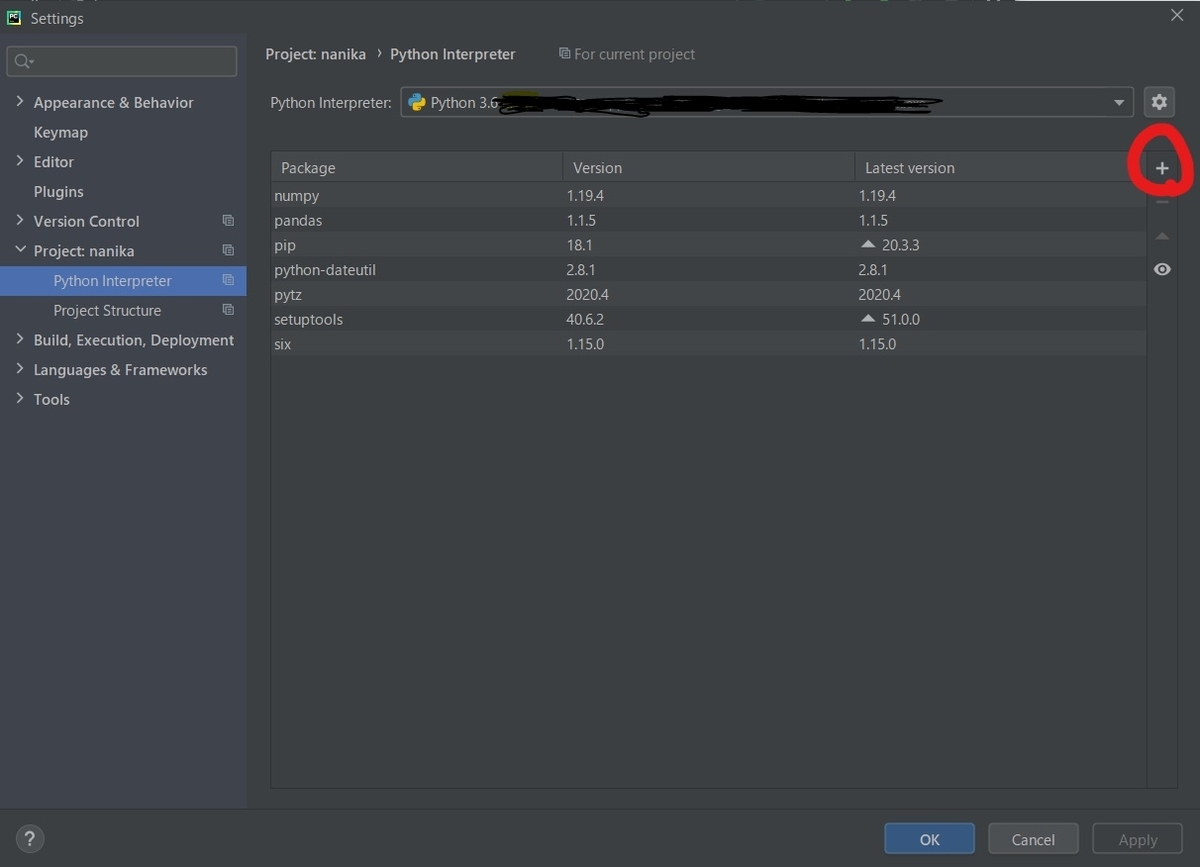Image resolution: width=1200 pixels, height=867 pixels.
Task: Click the Version column header
Action: tap(708, 168)
